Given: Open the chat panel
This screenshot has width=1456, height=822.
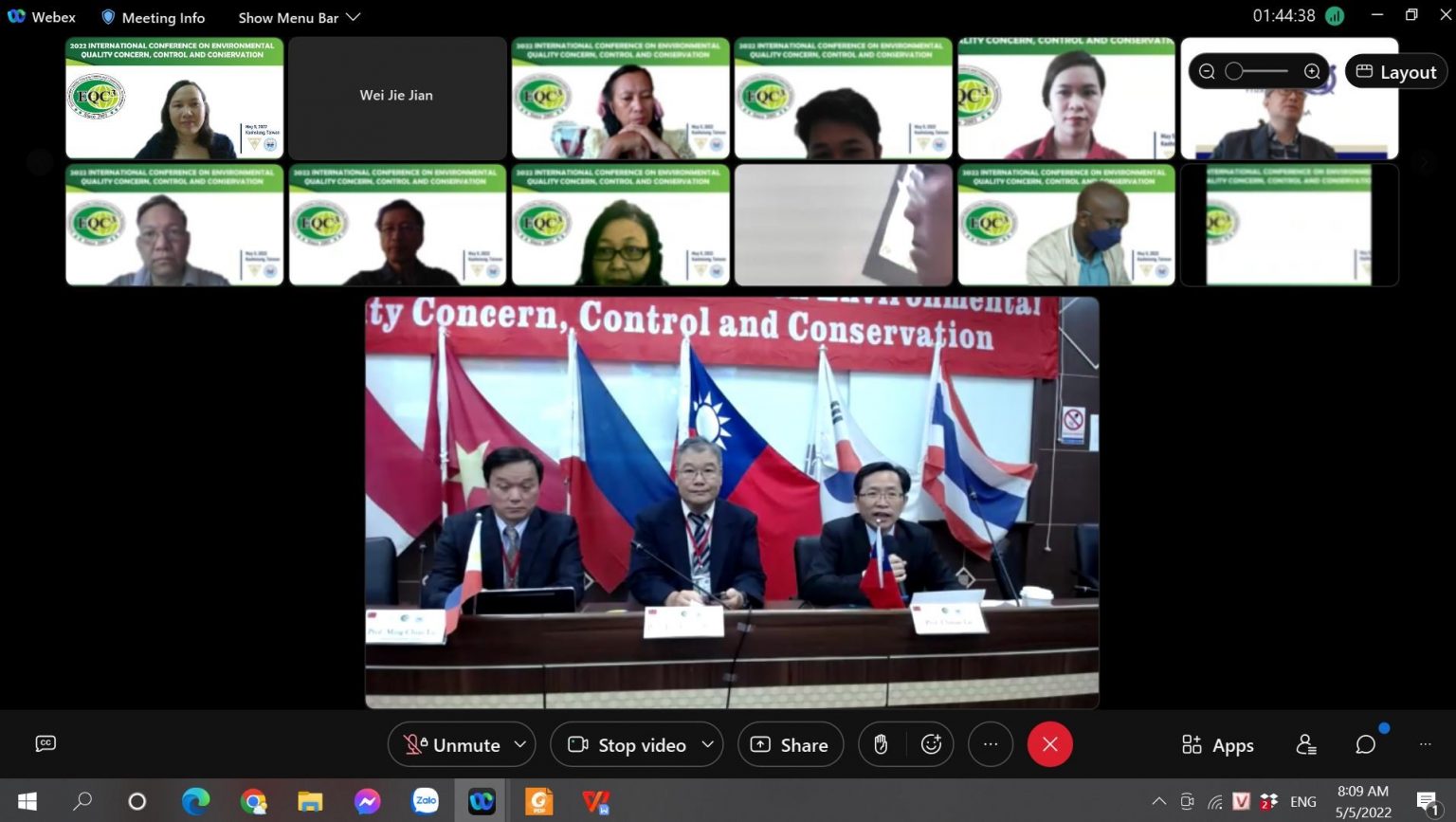Looking at the screenshot, I should click(x=1365, y=745).
